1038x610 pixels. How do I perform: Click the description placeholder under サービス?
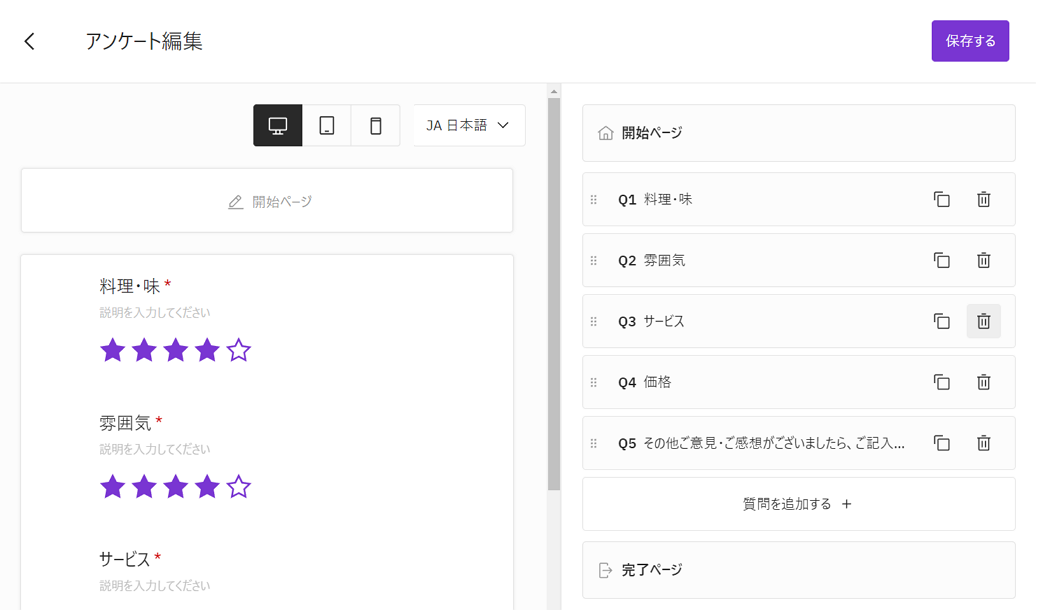coord(155,585)
